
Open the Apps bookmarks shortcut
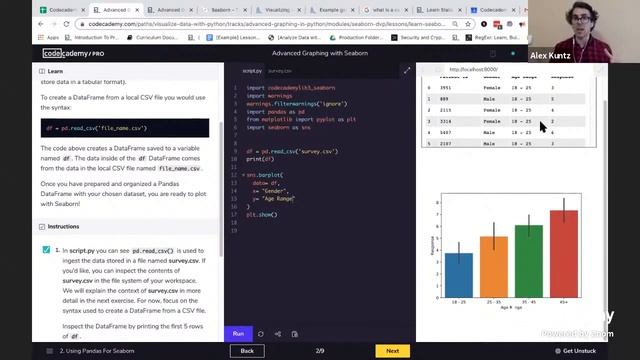coord(49,38)
